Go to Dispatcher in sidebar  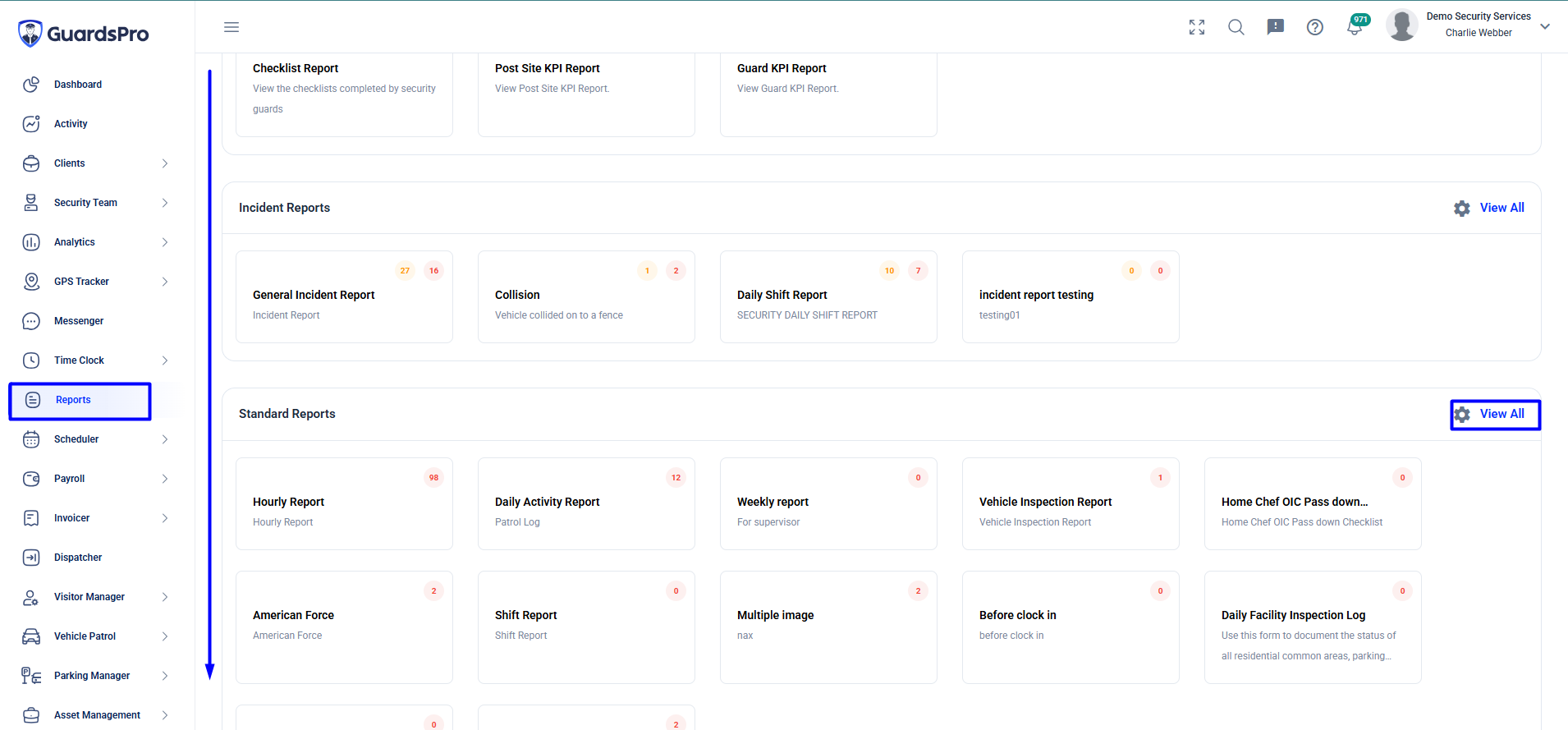click(x=78, y=558)
